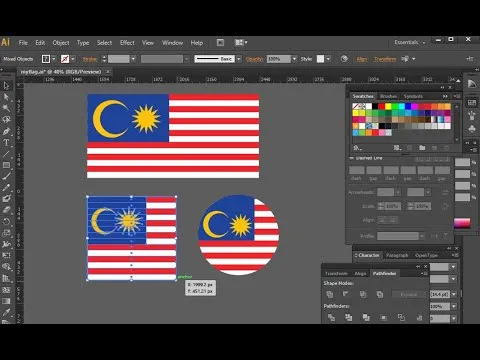Click the Opacity value field
This screenshot has height=360, width=480.
pos(279,59)
